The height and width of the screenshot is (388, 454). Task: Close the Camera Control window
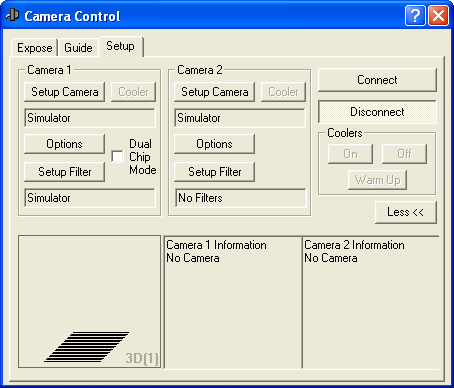[438, 15]
